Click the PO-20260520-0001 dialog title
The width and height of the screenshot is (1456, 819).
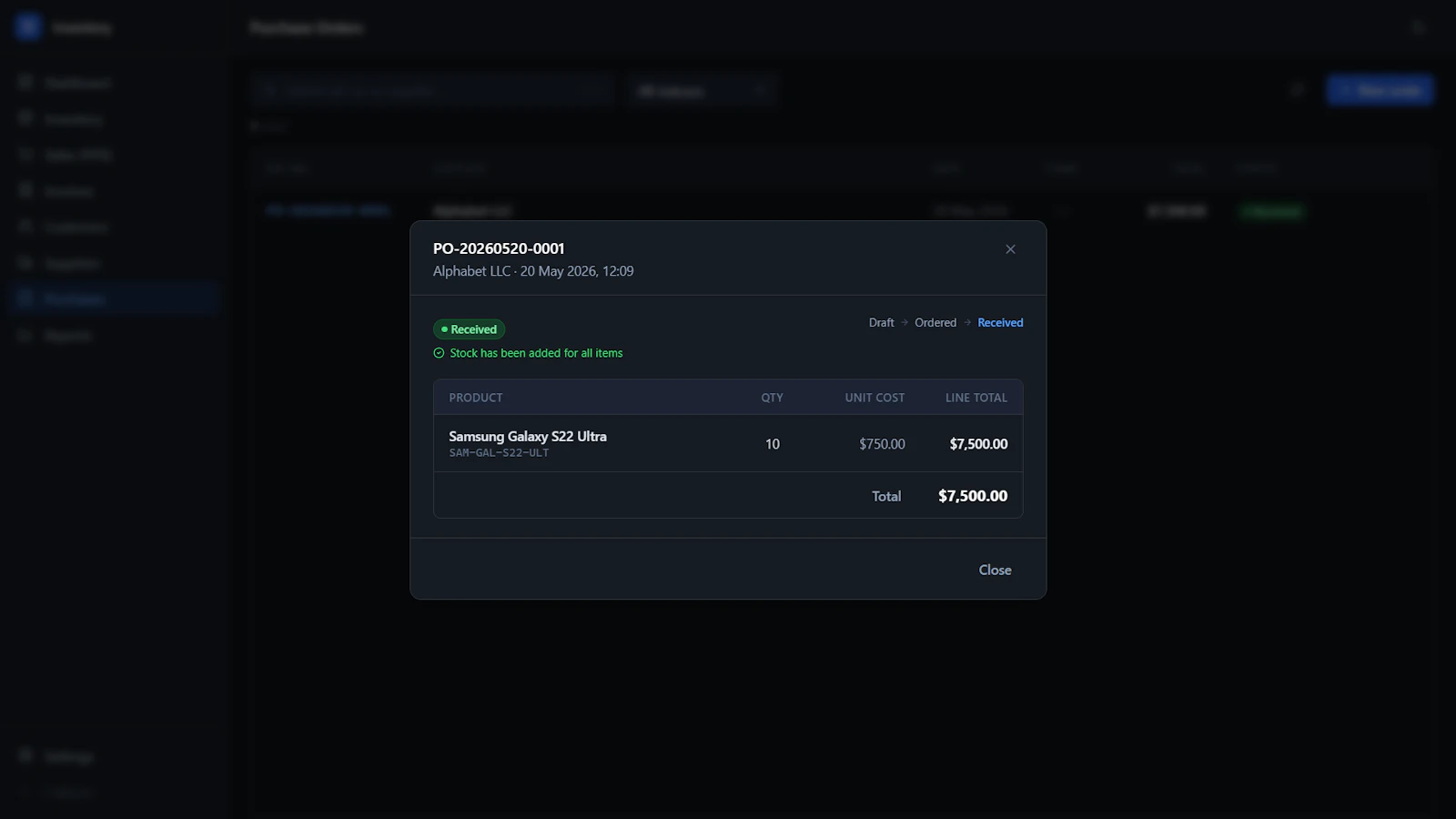click(x=499, y=248)
